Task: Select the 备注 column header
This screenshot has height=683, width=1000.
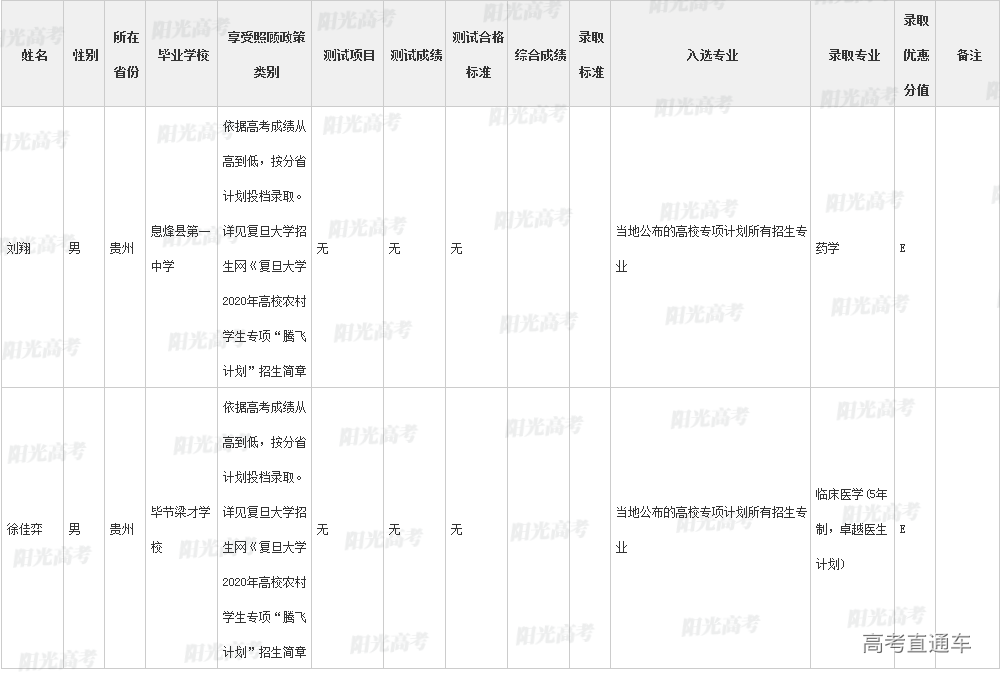Action: click(x=968, y=55)
